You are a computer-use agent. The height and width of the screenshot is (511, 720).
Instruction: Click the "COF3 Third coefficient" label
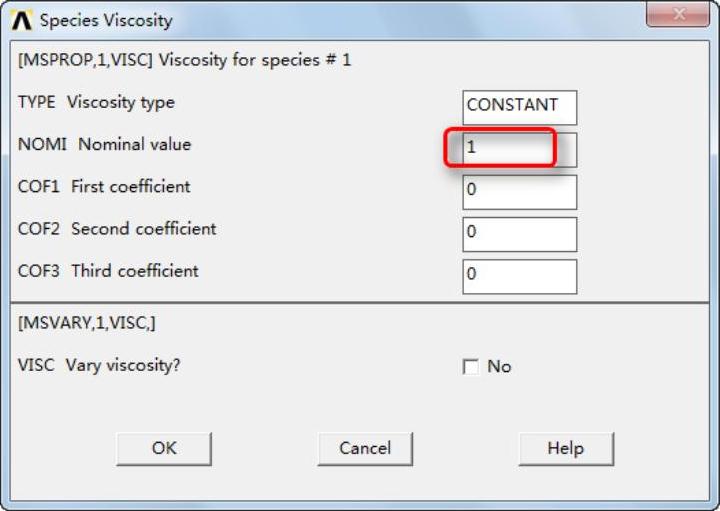pos(108,270)
